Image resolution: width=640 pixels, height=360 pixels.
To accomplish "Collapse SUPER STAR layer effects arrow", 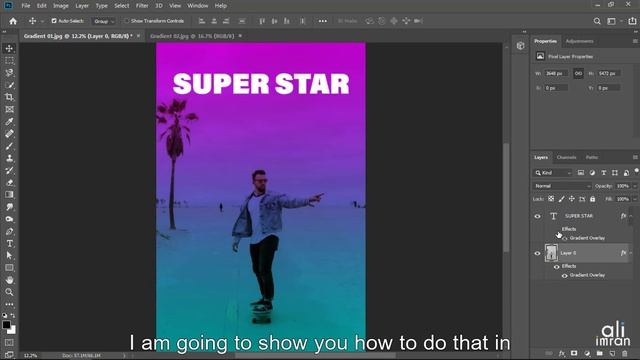I will point(631,216).
